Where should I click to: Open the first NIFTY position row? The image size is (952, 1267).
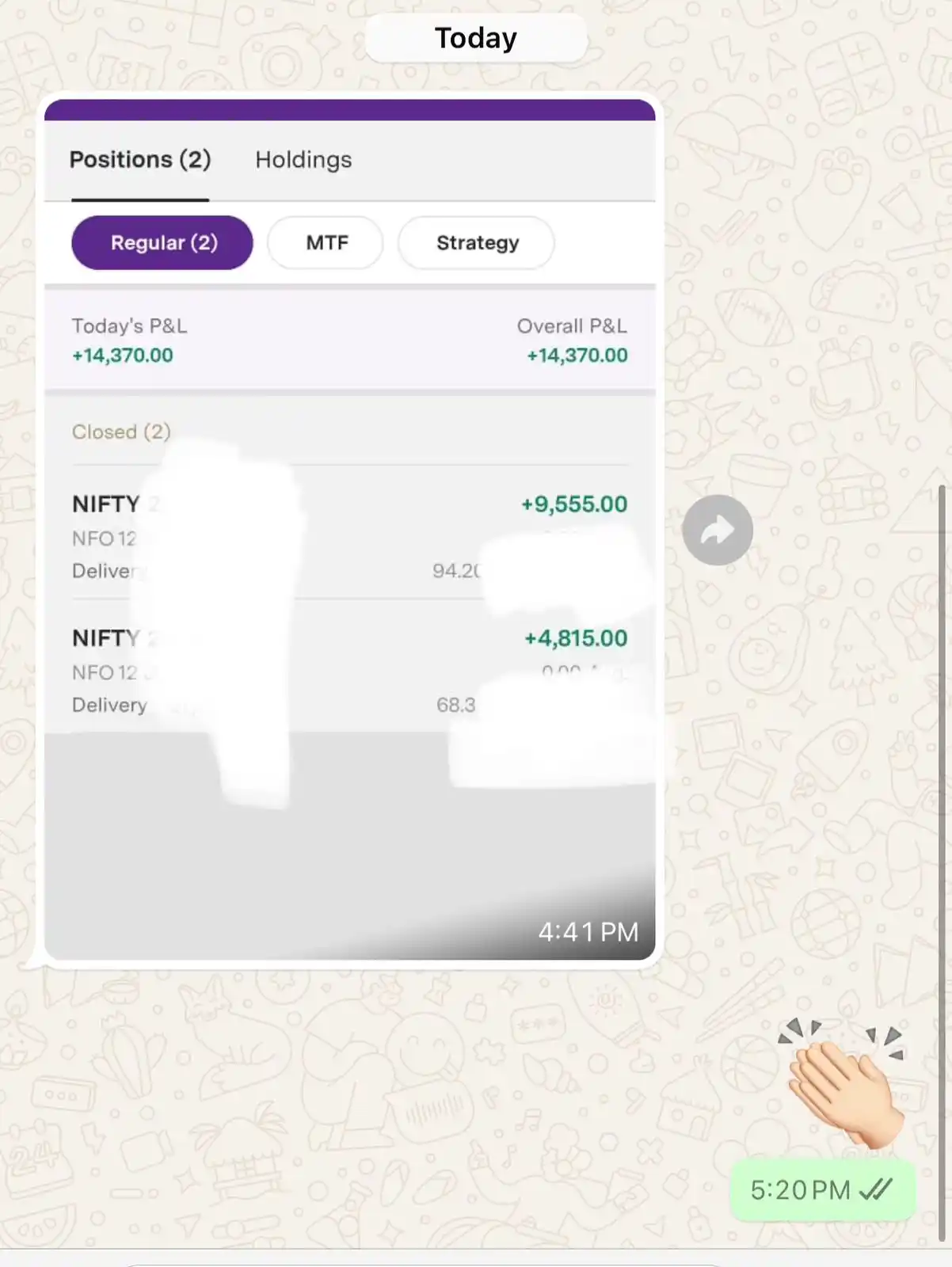pyautogui.click(x=349, y=532)
